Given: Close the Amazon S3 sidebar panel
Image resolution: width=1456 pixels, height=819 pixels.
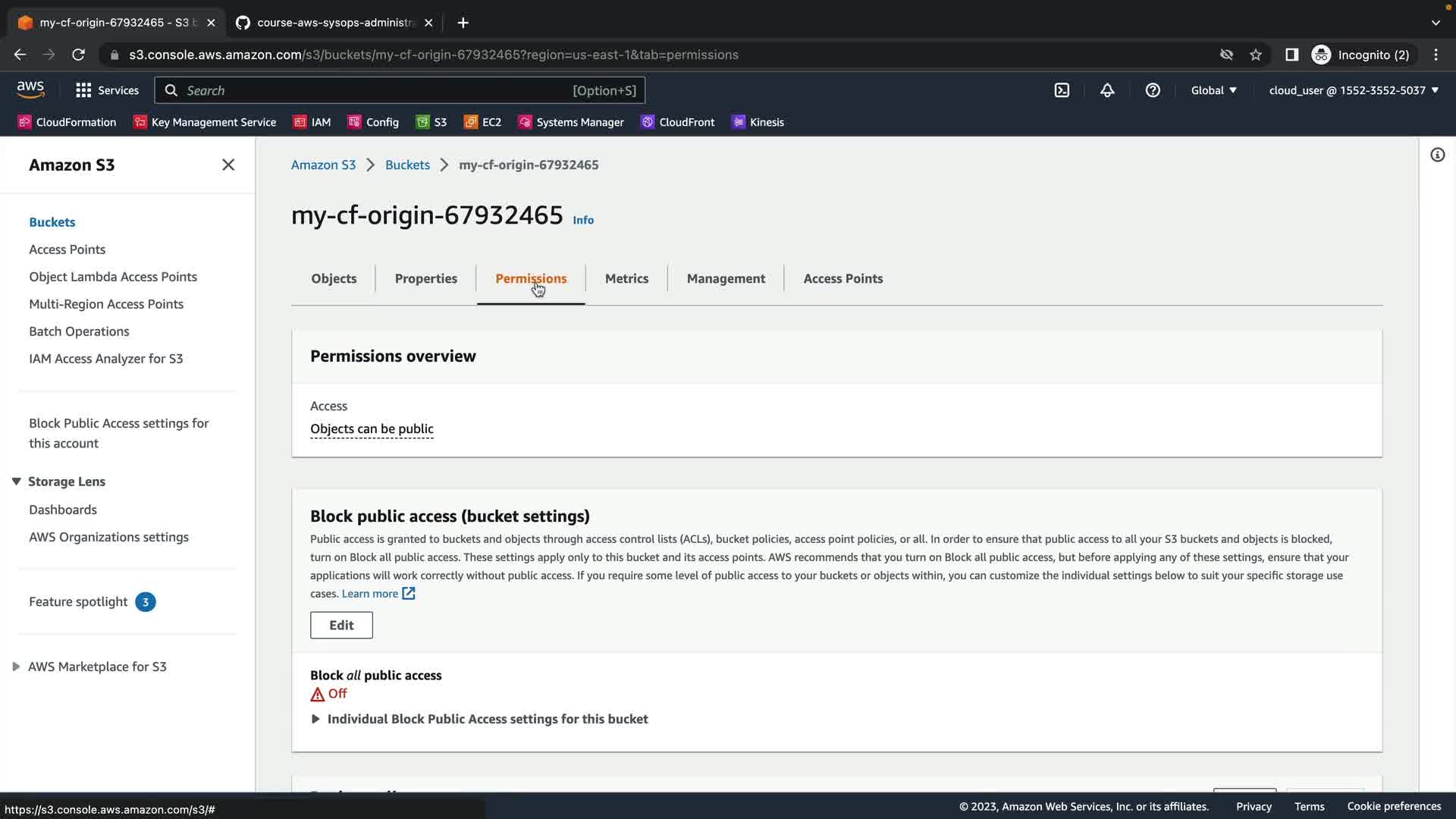Looking at the screenshot, I should pyautogui.click(x=228, y=165).
